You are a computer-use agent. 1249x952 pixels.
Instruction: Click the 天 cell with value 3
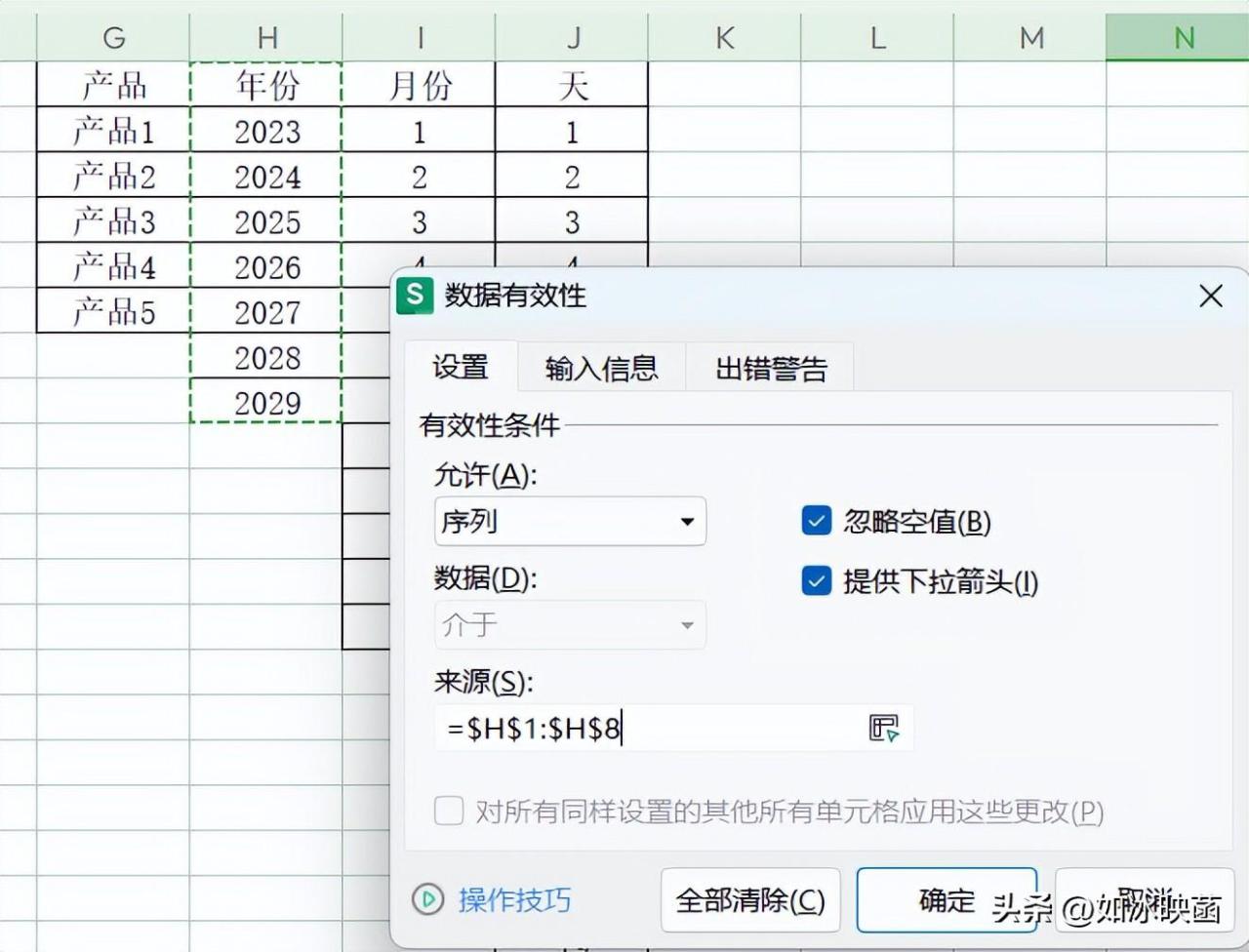click(x=572, y=220)
